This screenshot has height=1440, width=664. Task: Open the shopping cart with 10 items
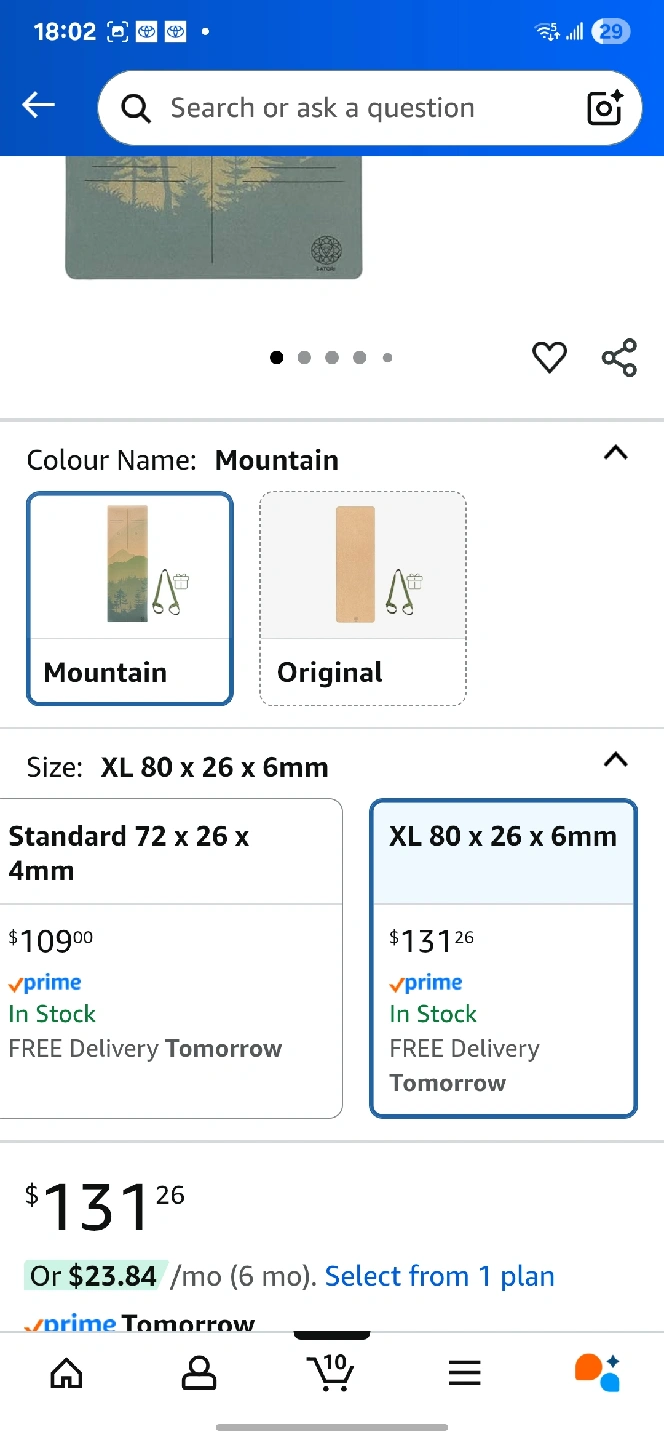click(330, 1372)
